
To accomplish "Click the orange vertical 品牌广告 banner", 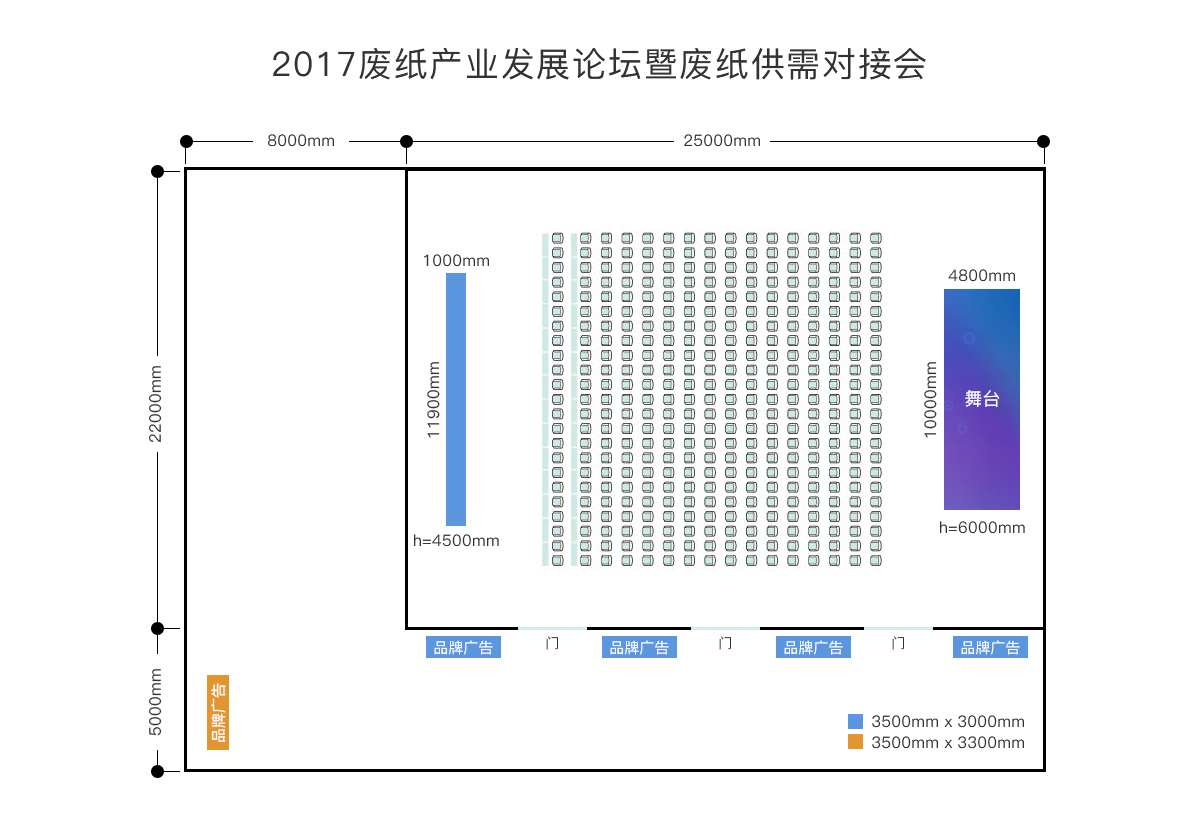I will pyautogui.click(x=218, y=712).
